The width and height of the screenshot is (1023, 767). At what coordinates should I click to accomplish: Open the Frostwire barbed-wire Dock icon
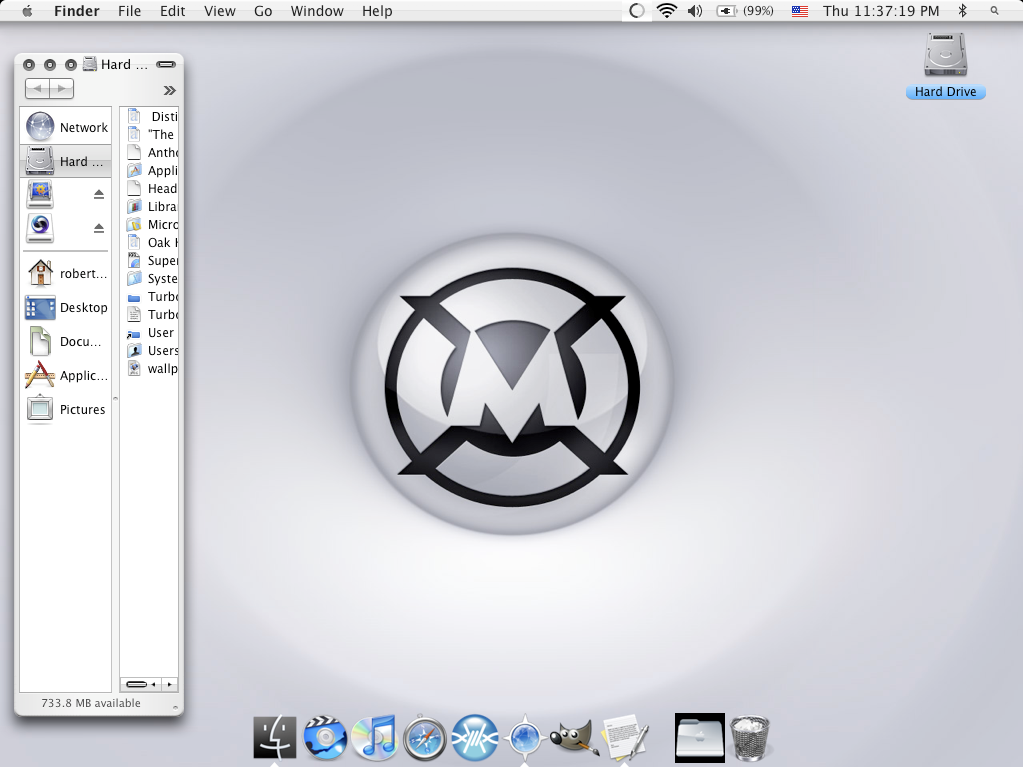click(475, 738)
